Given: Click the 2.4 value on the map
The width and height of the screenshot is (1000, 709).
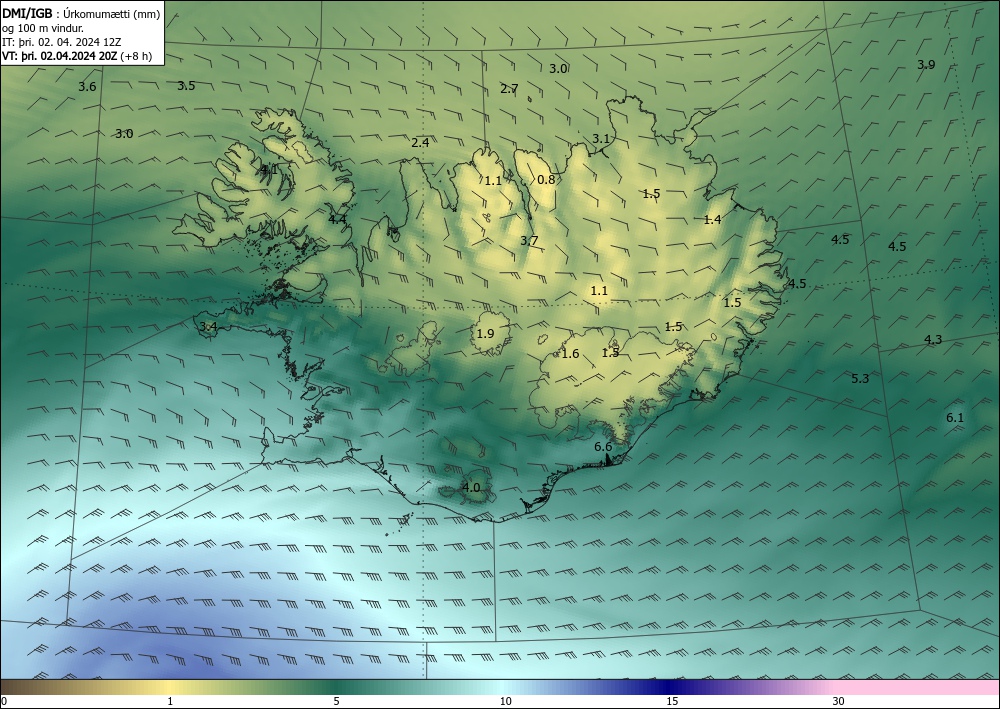Looking at the screenshot, I should (420, 143).
